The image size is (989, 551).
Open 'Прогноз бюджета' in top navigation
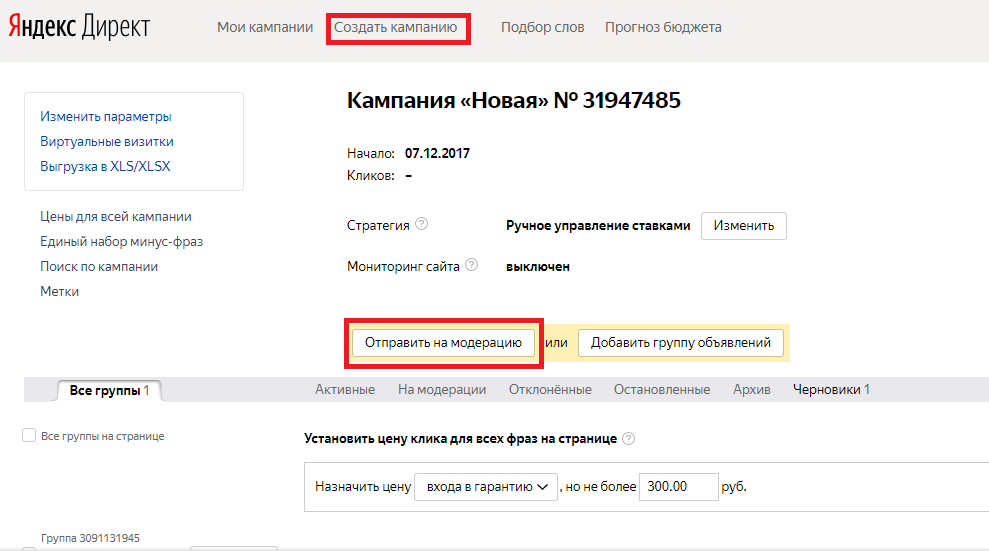(x=663, y=27)
